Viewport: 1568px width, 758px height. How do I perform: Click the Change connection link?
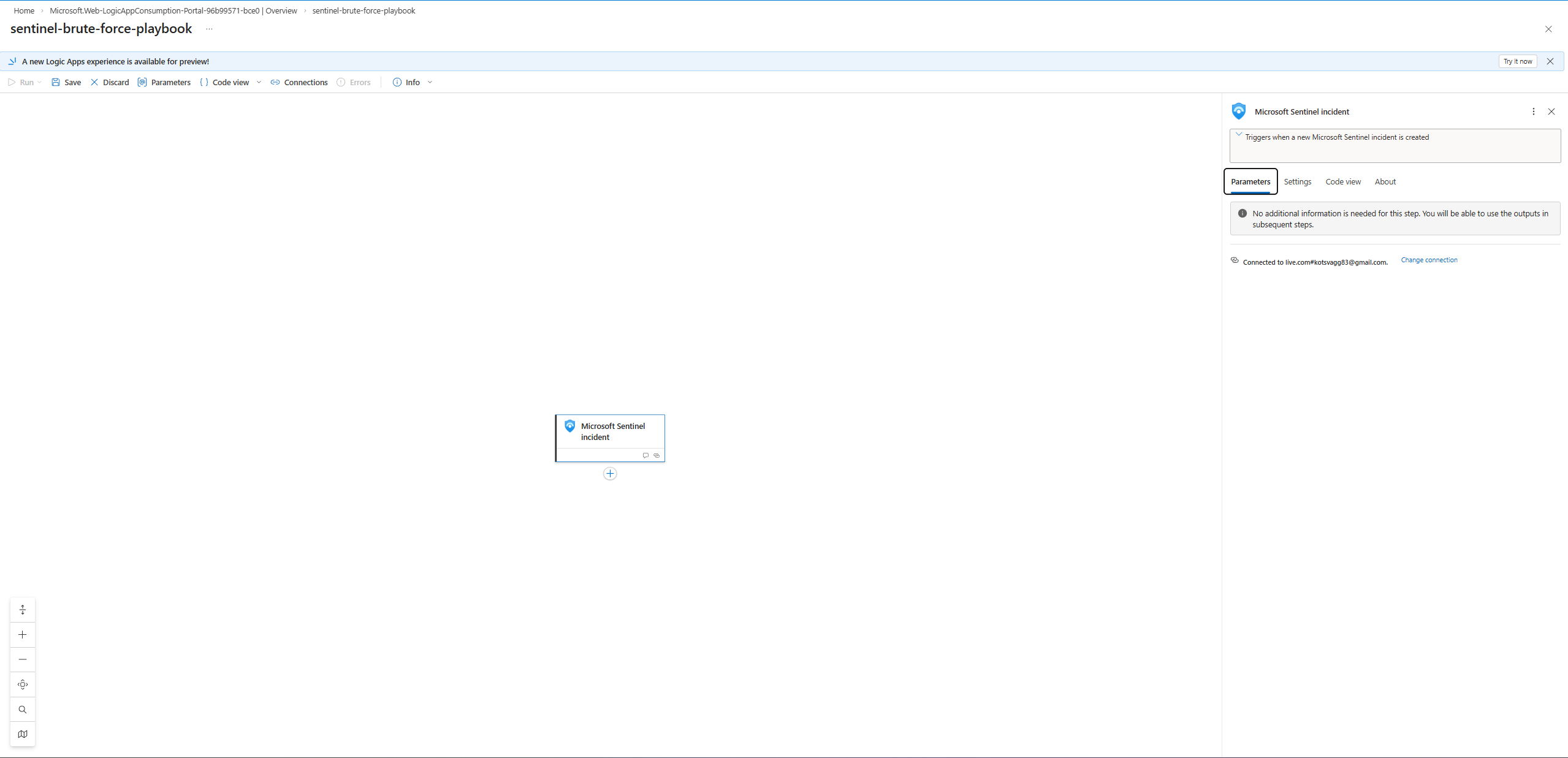pyautogui.click(x=1429, y=260)
